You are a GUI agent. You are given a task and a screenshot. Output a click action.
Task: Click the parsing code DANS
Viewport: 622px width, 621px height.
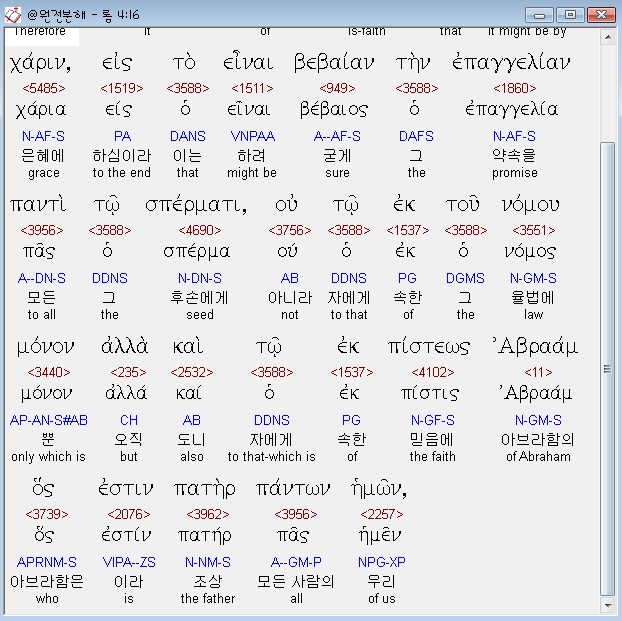click(188, 137)
